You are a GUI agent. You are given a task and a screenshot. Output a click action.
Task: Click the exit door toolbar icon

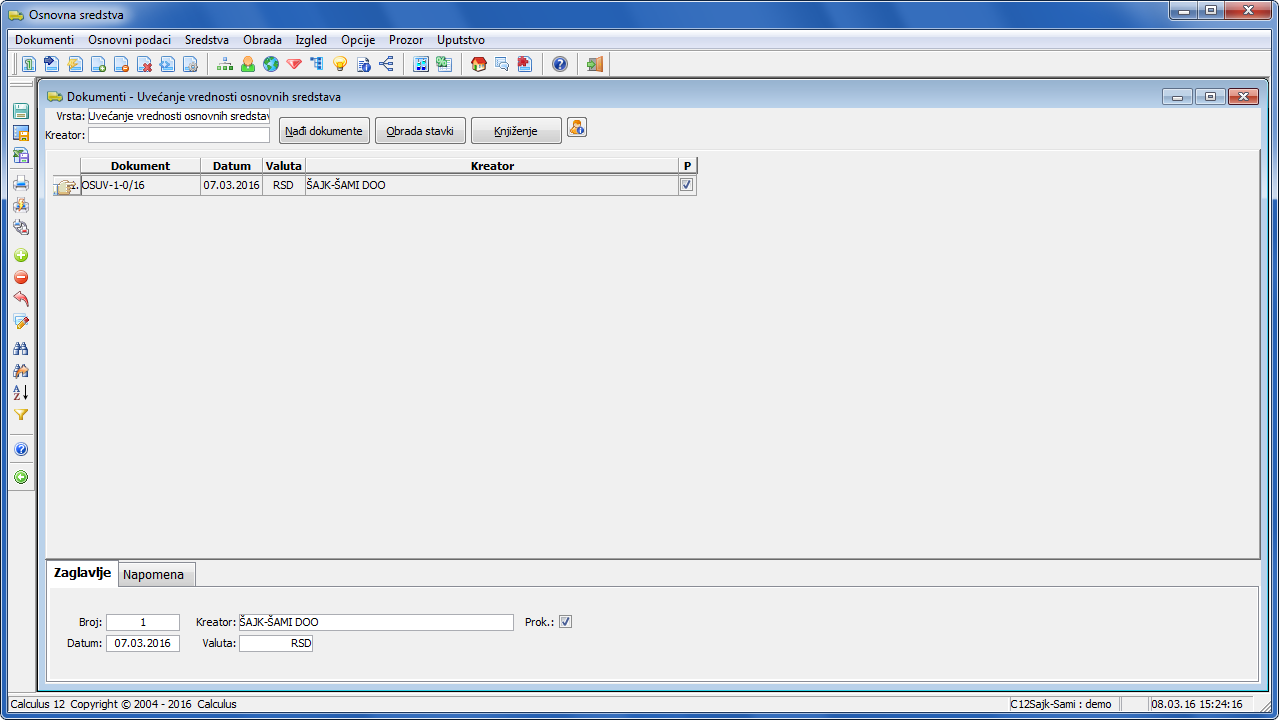[x=595, y=64]
